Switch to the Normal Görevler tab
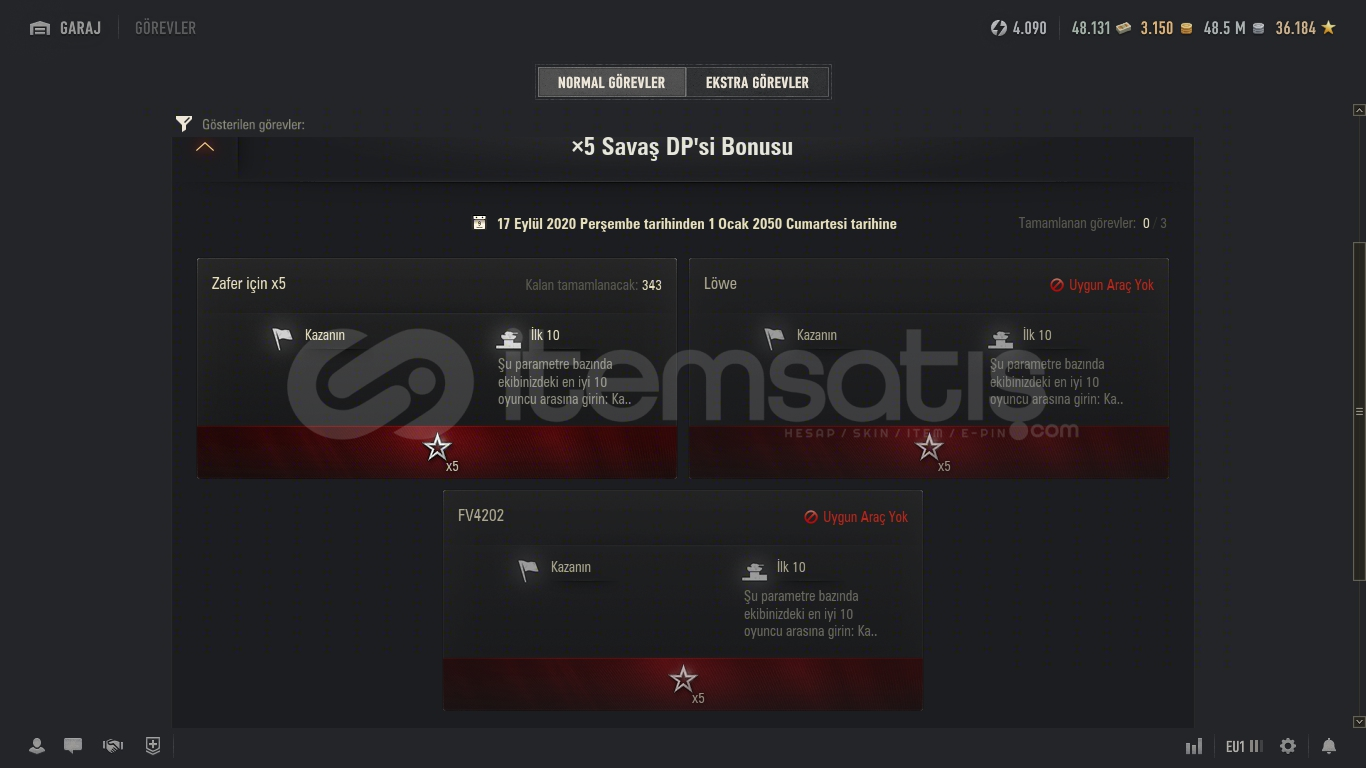Viewport: 1366px width, 768px height. [611, 83]
